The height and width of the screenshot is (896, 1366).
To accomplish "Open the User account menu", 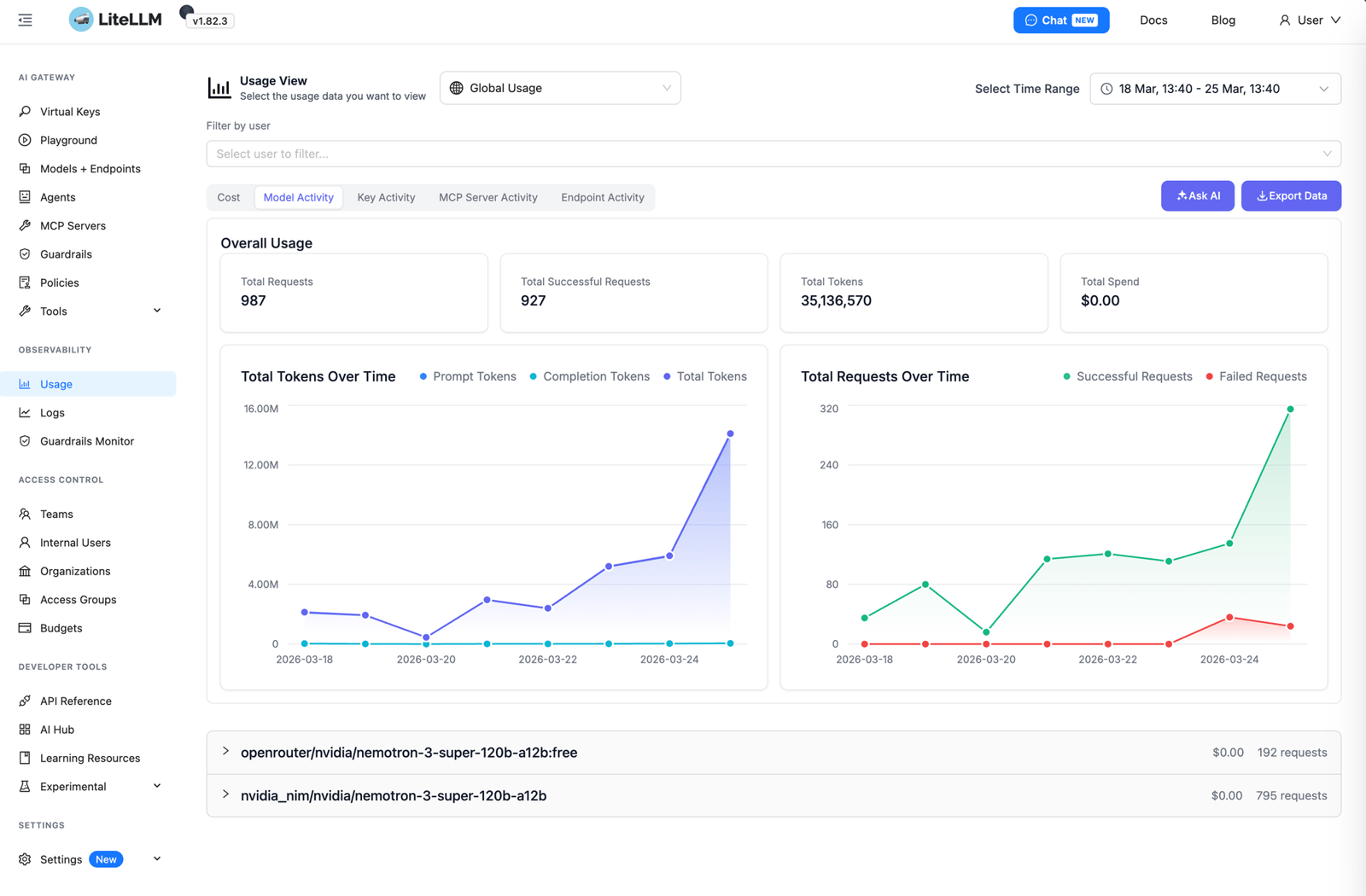I will click(x=1310, y=20).
